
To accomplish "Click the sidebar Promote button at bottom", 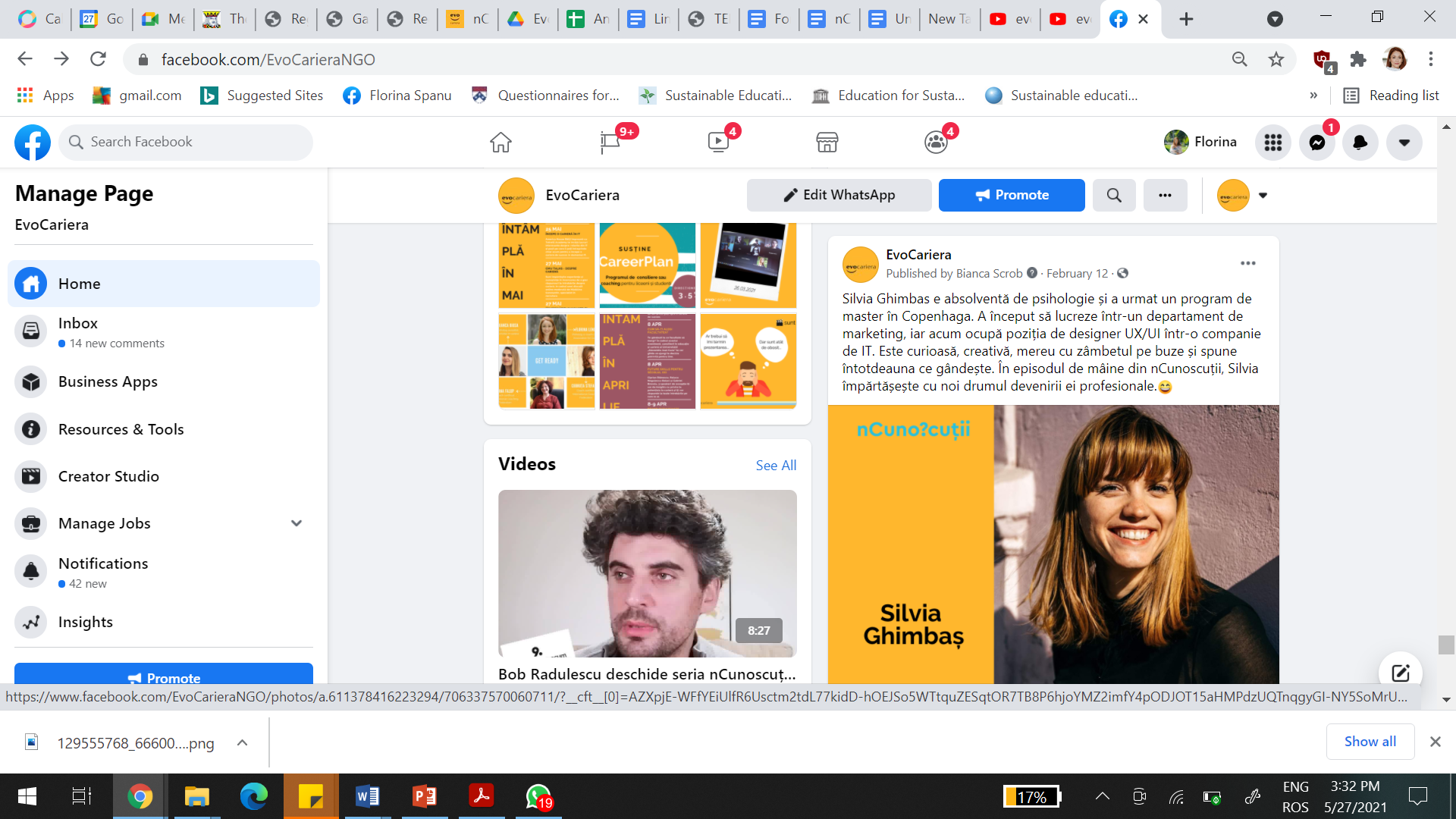I will click(164, 674).
